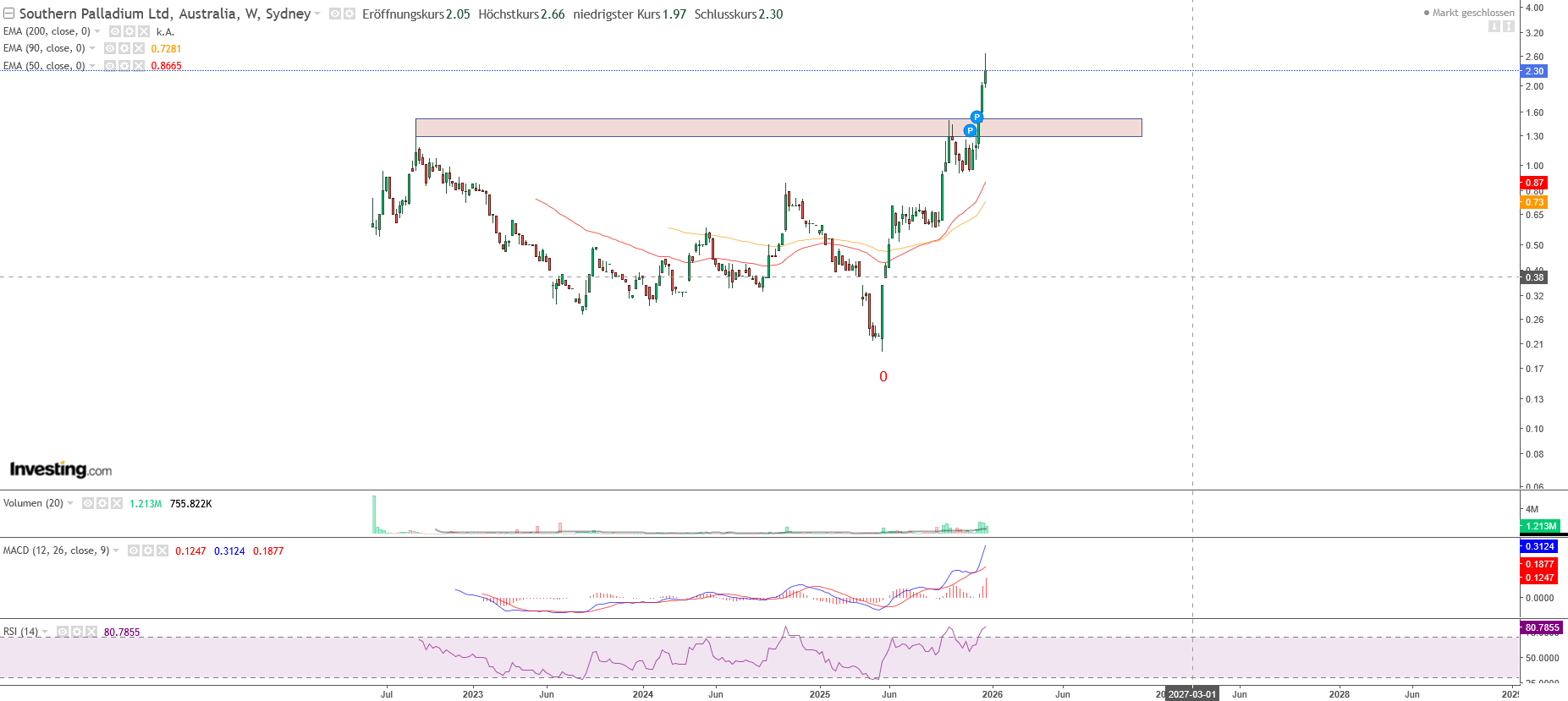Expand the Southern Palladium symbol dropdown arrow
The height and width of the screenshot is (701, 1568).
coord(318,14)
